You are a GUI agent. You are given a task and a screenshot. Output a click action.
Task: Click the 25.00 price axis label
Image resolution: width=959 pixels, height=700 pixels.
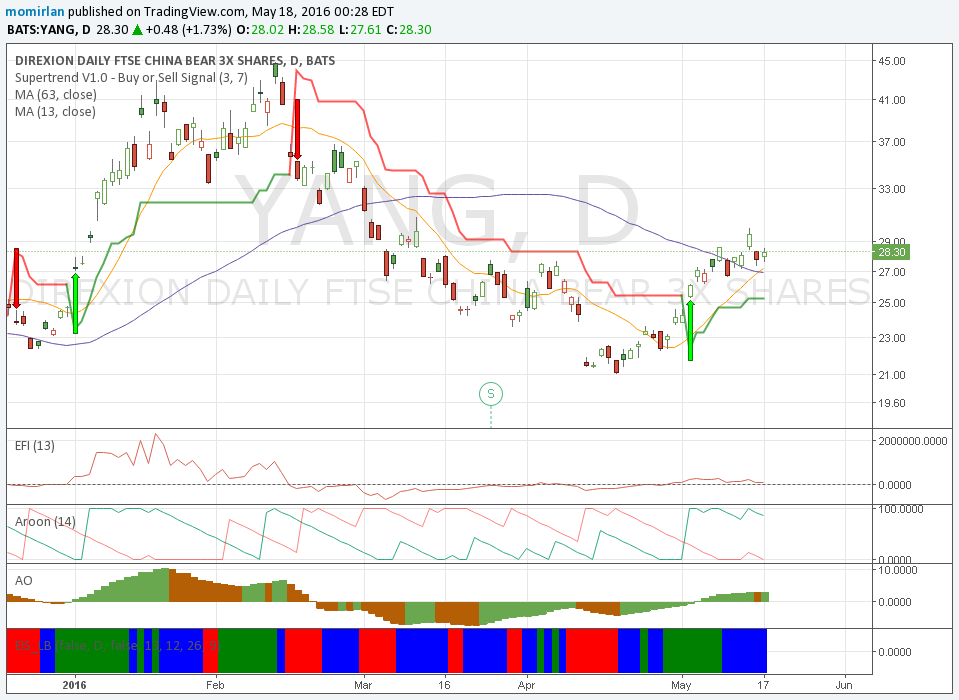(892, 303)
